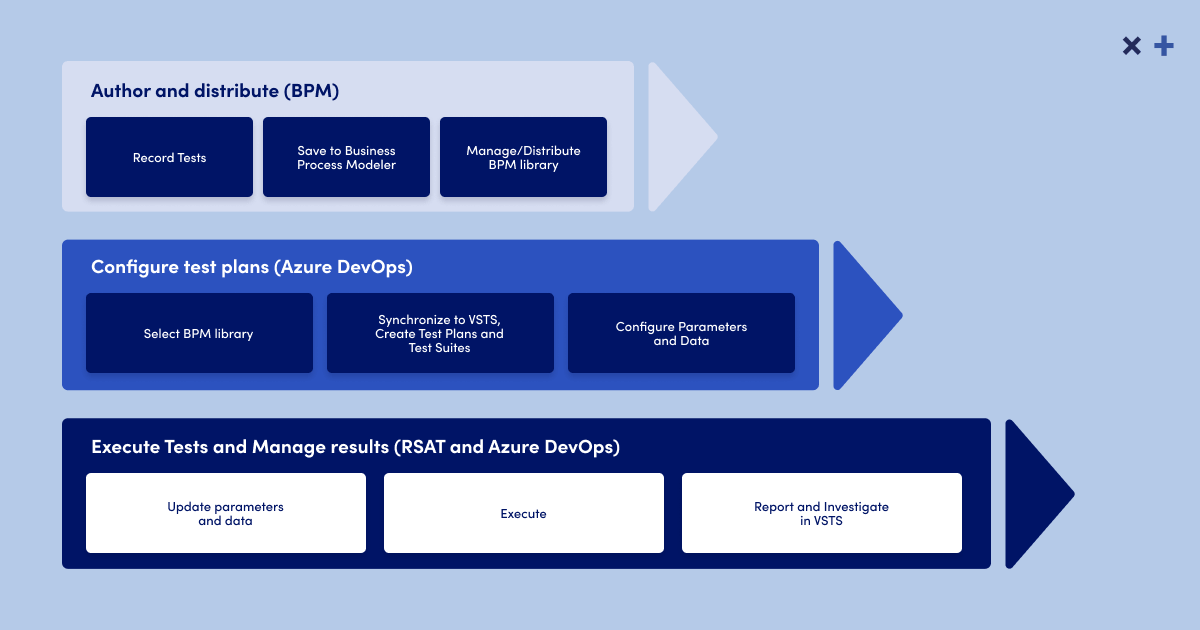Click the Manage/Distribute BPM library box
The image size is (1200, 630).
[x=523, y=157]
